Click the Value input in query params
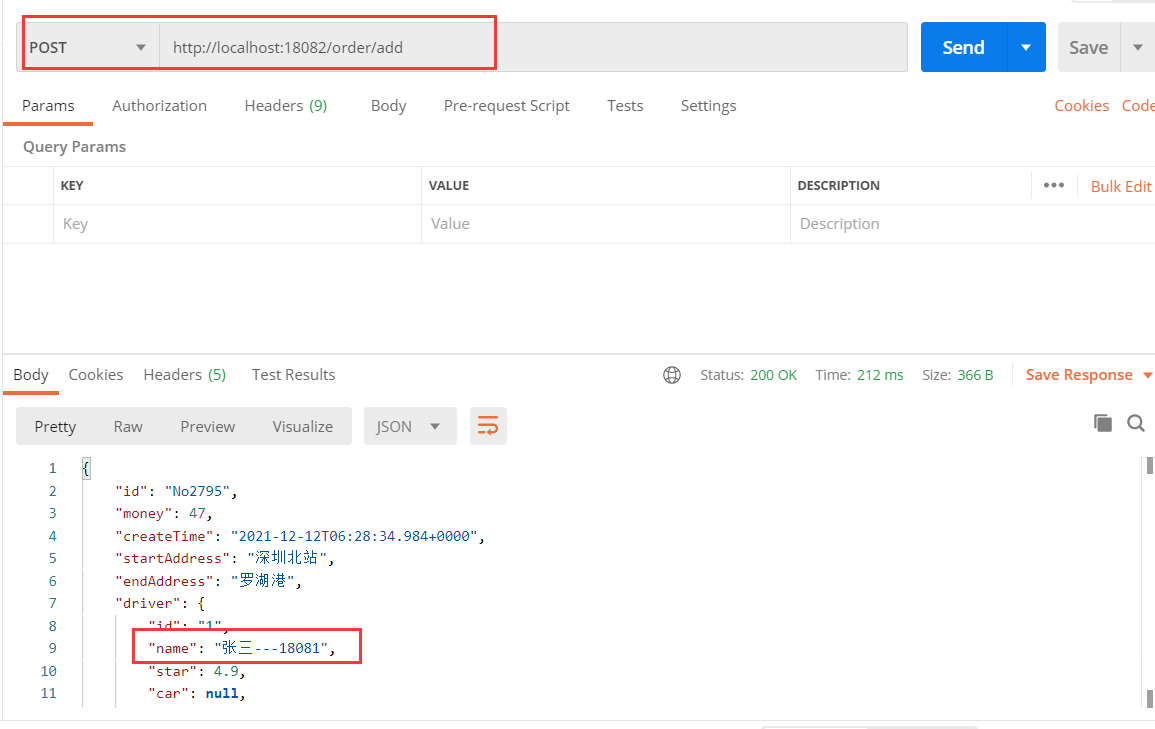The height and width of the screenshot is (729, 1155). (605, 224)
